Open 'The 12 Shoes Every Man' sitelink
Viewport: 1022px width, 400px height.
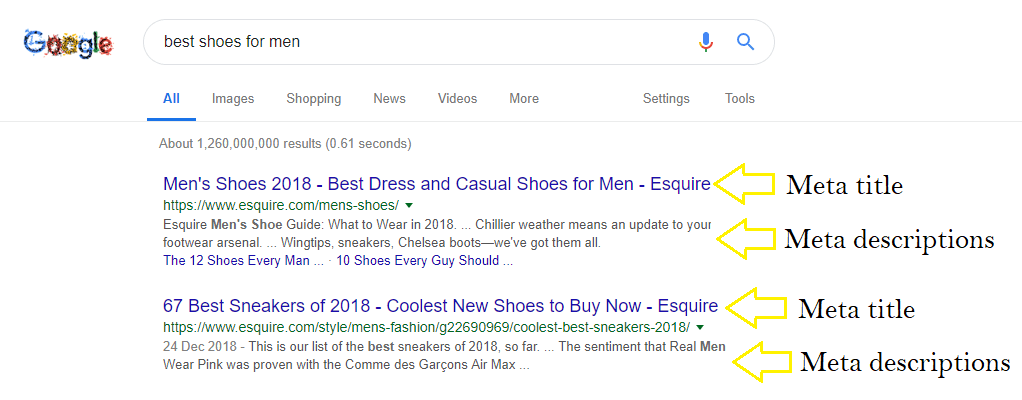pyautogui.click(x=243, y=261)
